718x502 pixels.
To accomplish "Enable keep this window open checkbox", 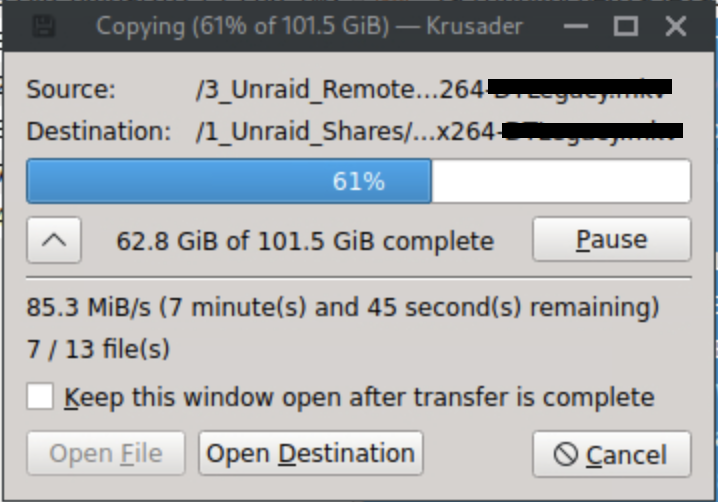I will click(40, 396).
